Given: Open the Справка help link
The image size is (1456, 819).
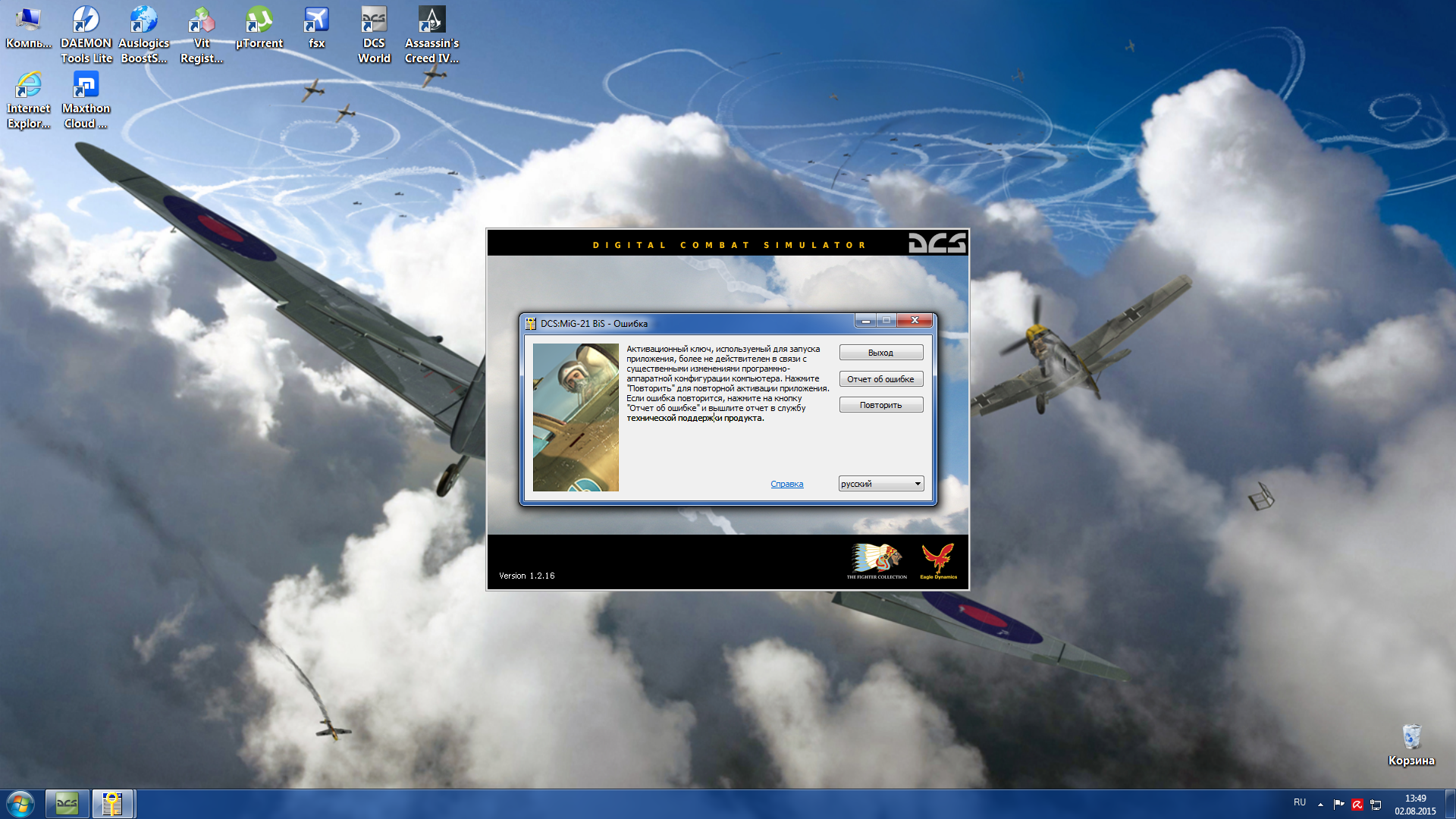Looking at the screenshot, I should click(x=786, y=484).
